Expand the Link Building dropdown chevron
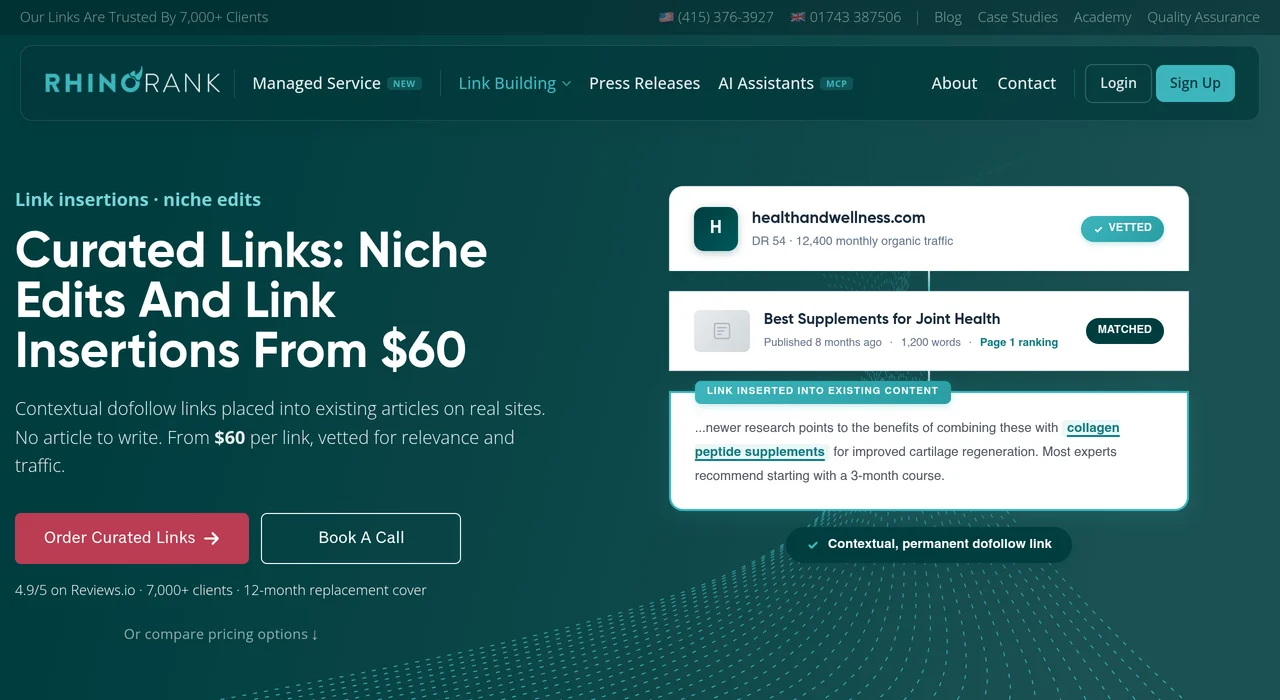Screen dimensions: 1280x700 [x=567, y=84]
